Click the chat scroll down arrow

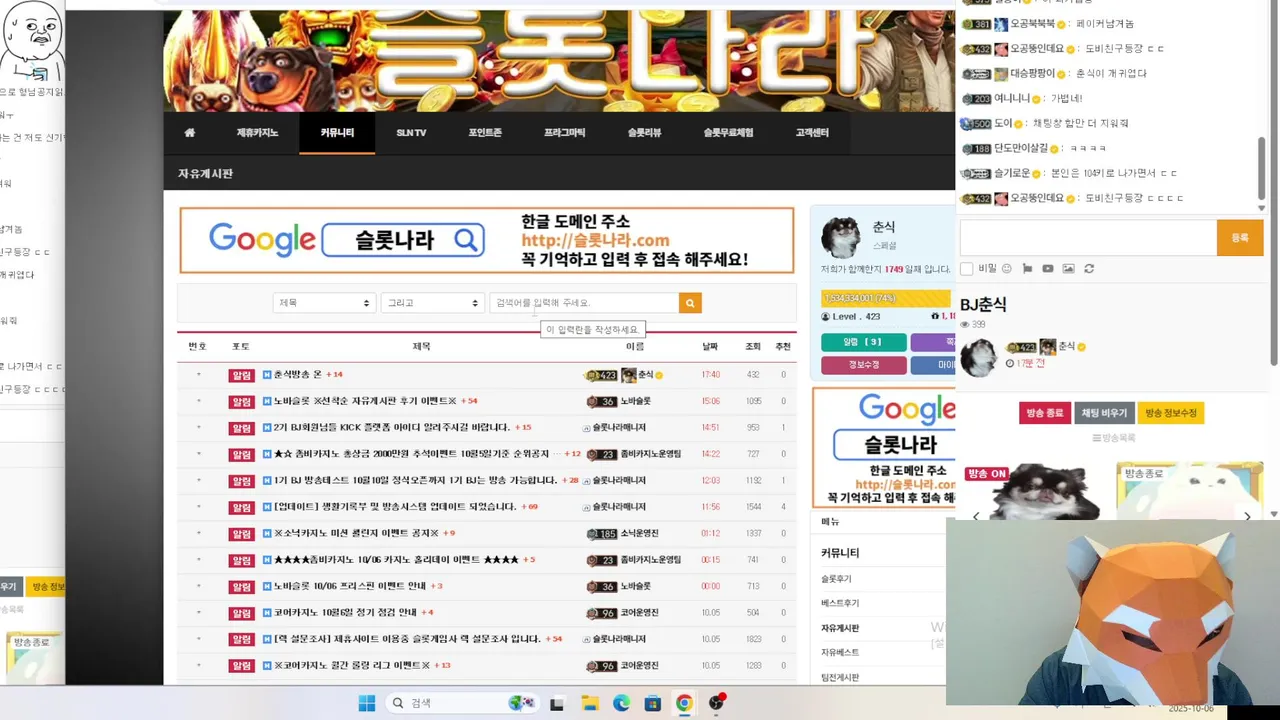[1261, 208]
